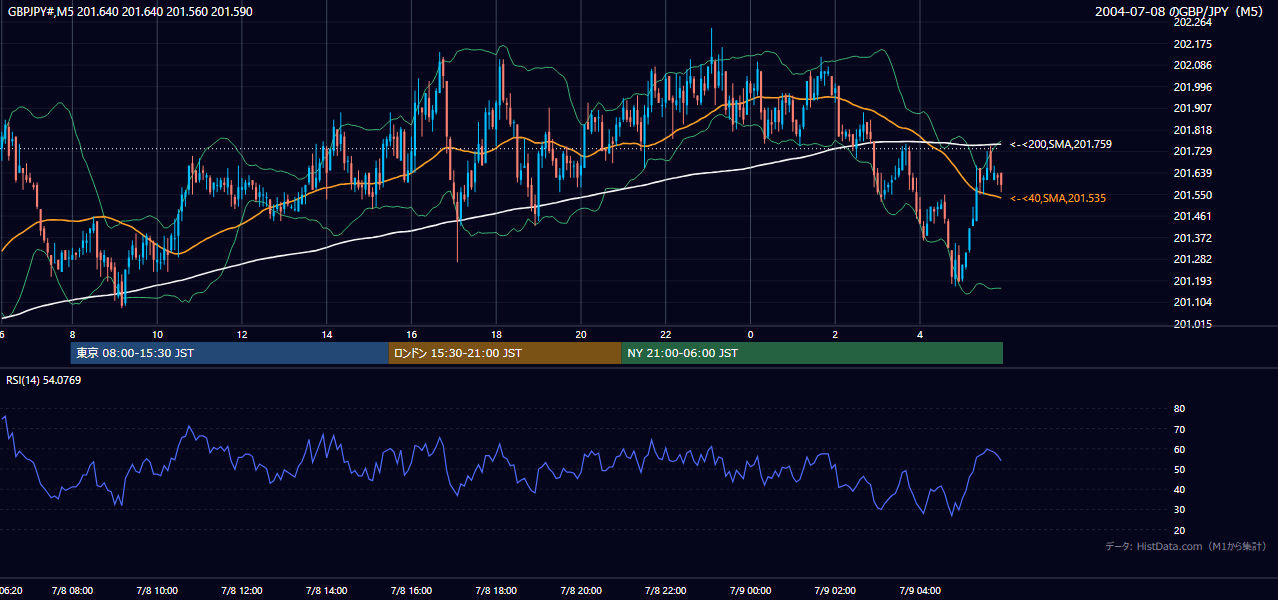Select the ロンドン 15:30-21:00 JST session bar

click(x=505, y=353)
